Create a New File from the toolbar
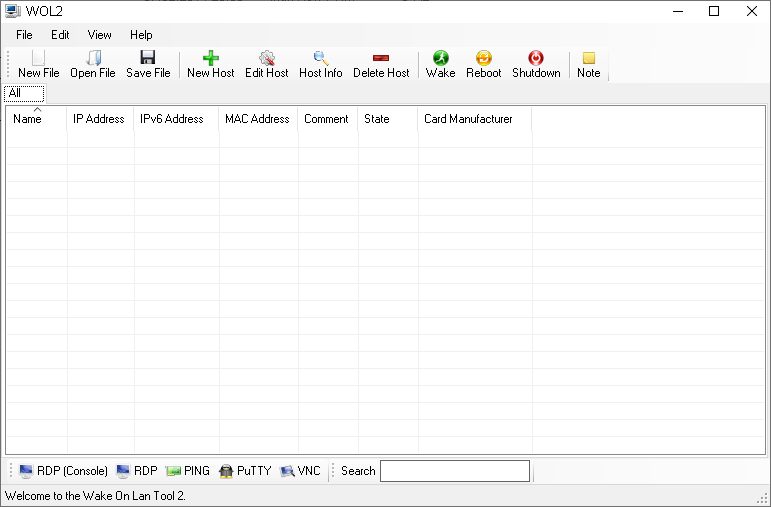This screenshot has width=771, height=507. [39, 59]
